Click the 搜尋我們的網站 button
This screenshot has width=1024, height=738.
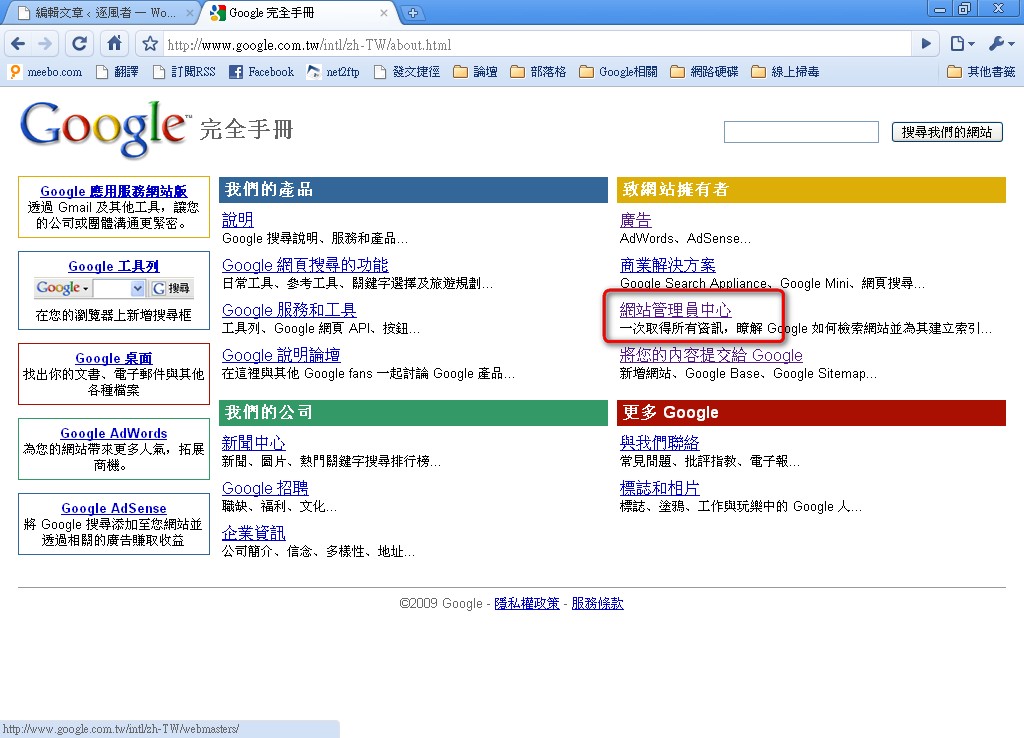pos(947,132)
